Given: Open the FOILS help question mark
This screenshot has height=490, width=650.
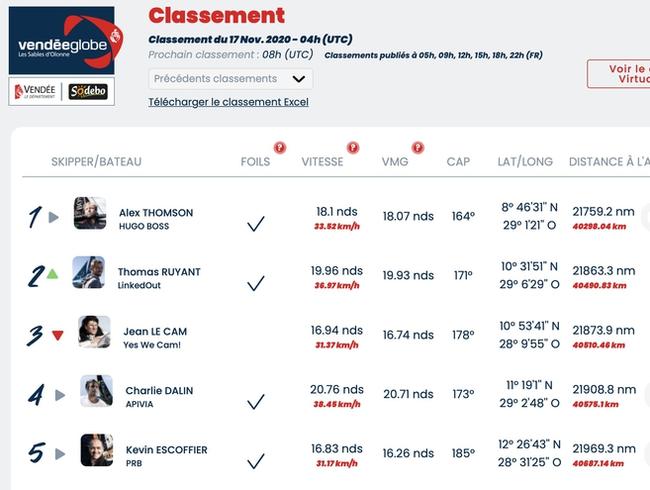Looking at the screenshot, I should [280, 148].
